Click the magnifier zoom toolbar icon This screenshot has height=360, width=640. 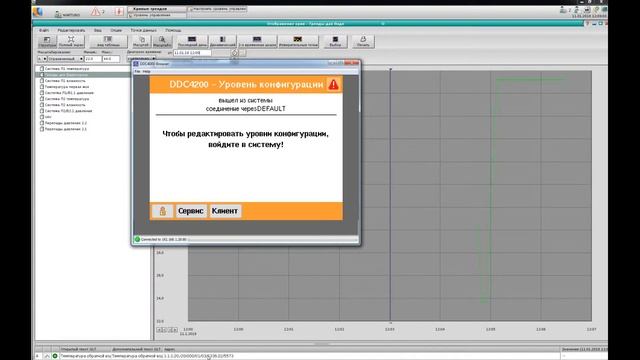pyautogui.click(x=162, y=41)
